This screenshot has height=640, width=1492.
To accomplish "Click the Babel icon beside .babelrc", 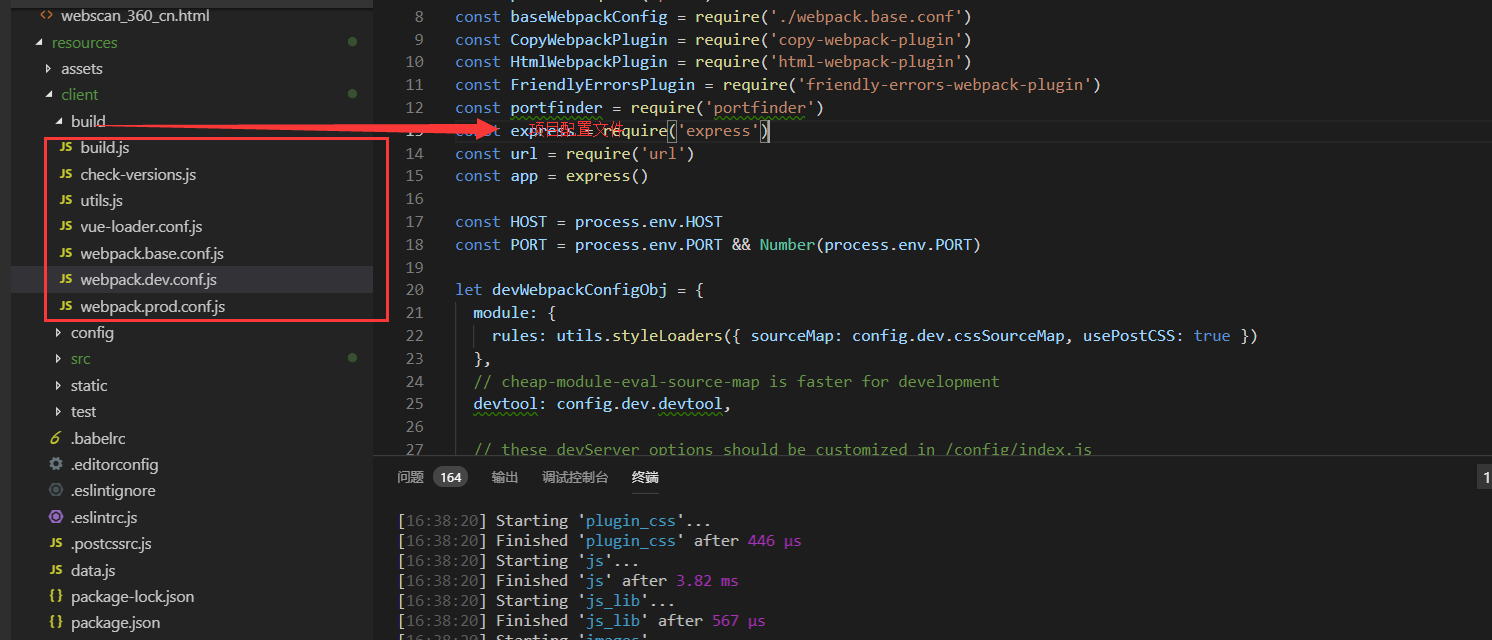I will pyautogui.click(x=56, y=438).
